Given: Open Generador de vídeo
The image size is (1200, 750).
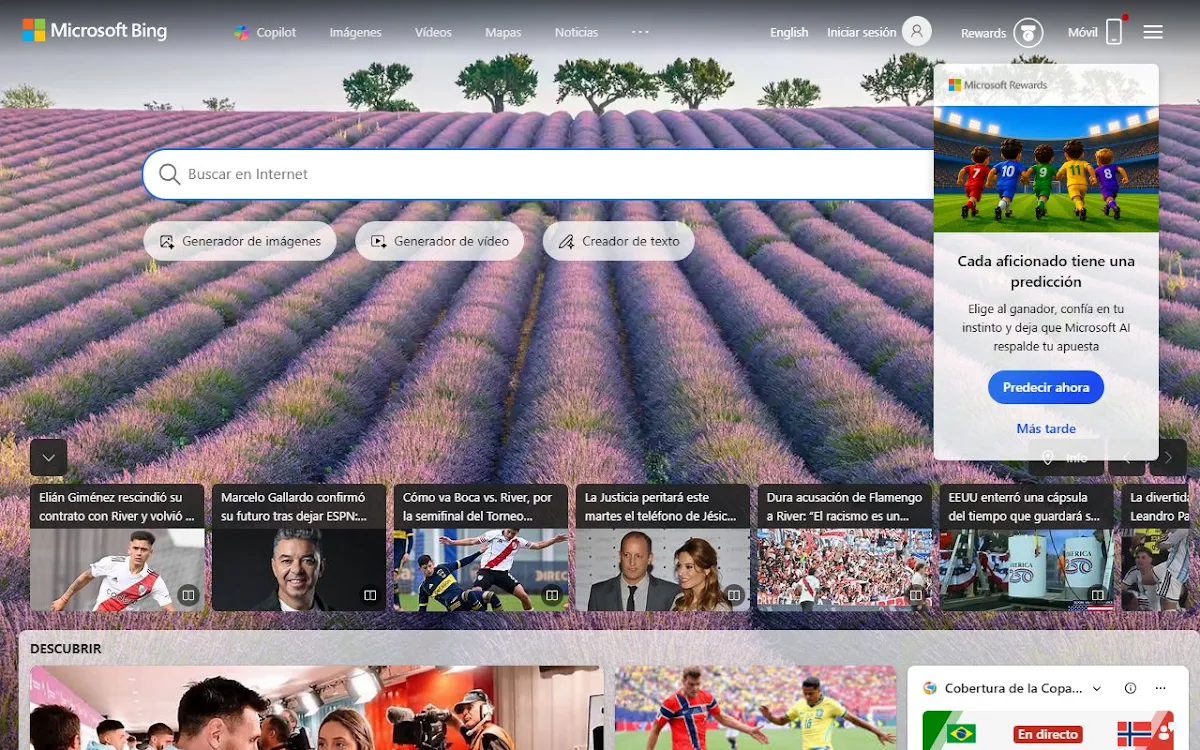Looking at the screenshot, I should pyautogui.click(x=440, y=241).
